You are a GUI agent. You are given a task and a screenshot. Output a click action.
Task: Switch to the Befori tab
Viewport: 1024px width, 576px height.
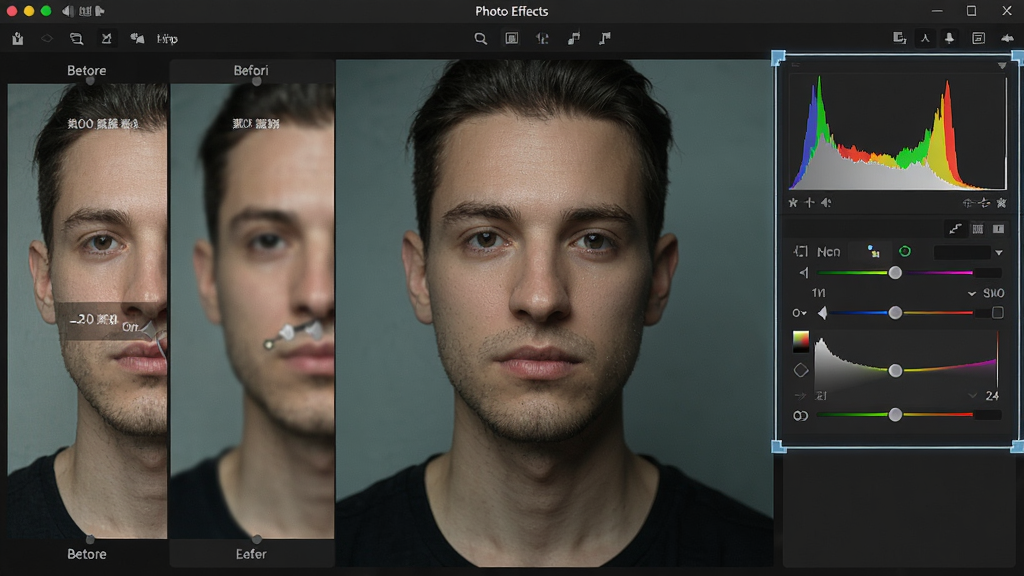pyautogui.click(x=251, y=71)
